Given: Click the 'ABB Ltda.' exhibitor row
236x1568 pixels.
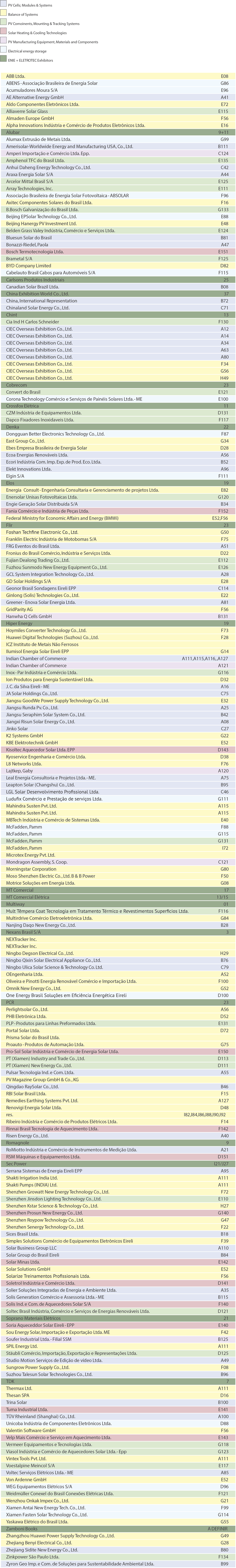Looking at the screenshot, I should click(118, 76).
